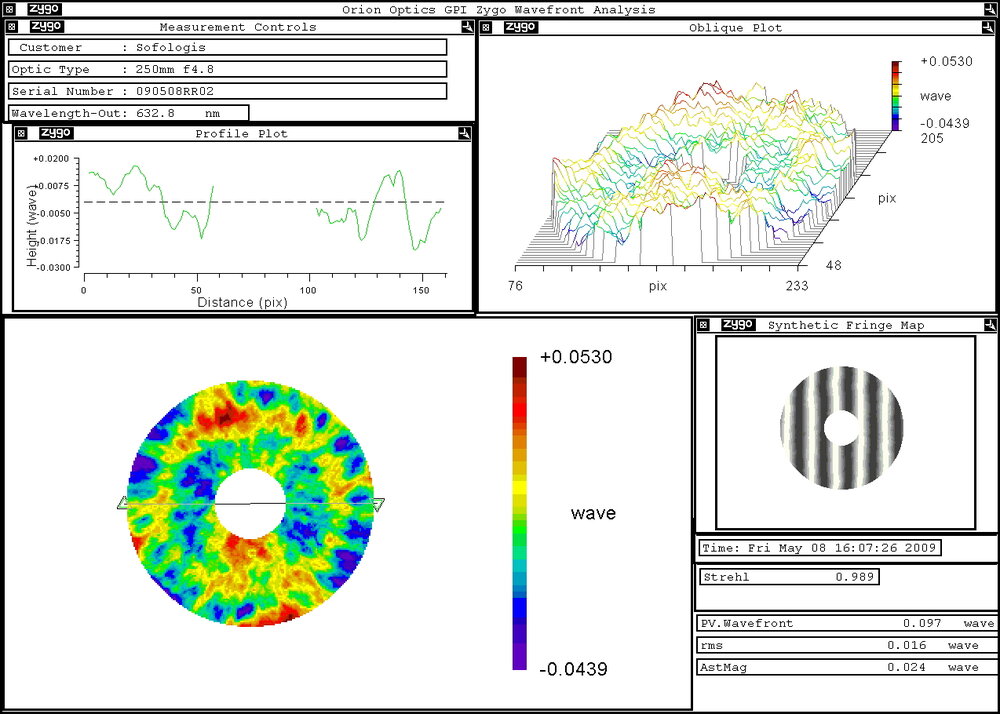
Task: Select the Strehl result box
Action: pyautogui.click(x=789, y=577)
